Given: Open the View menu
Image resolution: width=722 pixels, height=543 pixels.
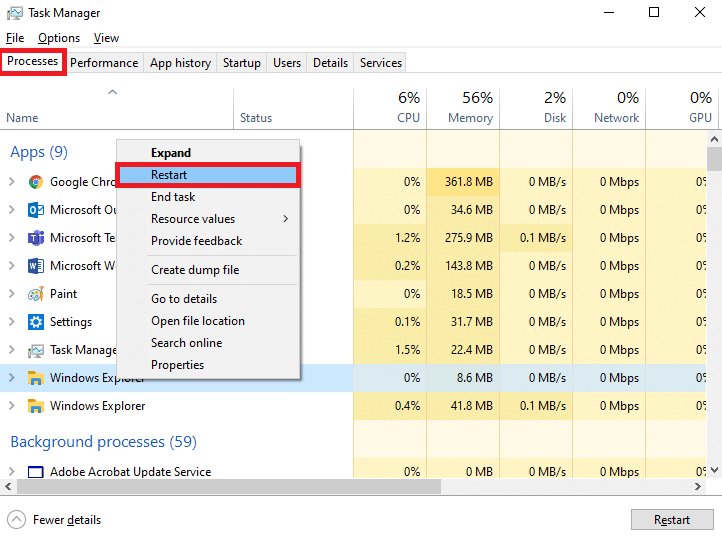Looking at the screenshot, I should (106, 38).
